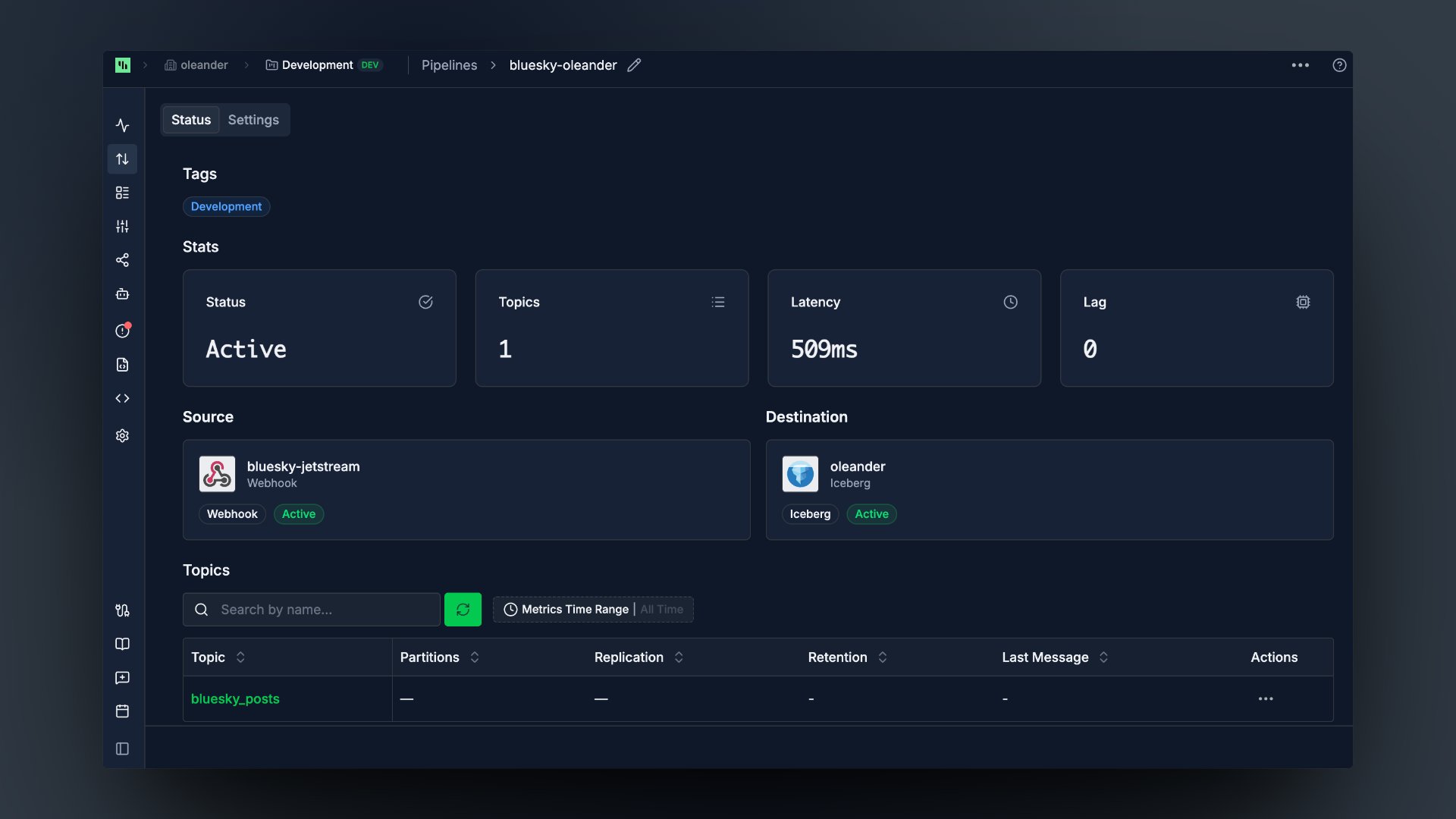The image size is (1456, 819).
Task: Open the help question mark icon
Action: [x=1339, y=65]
